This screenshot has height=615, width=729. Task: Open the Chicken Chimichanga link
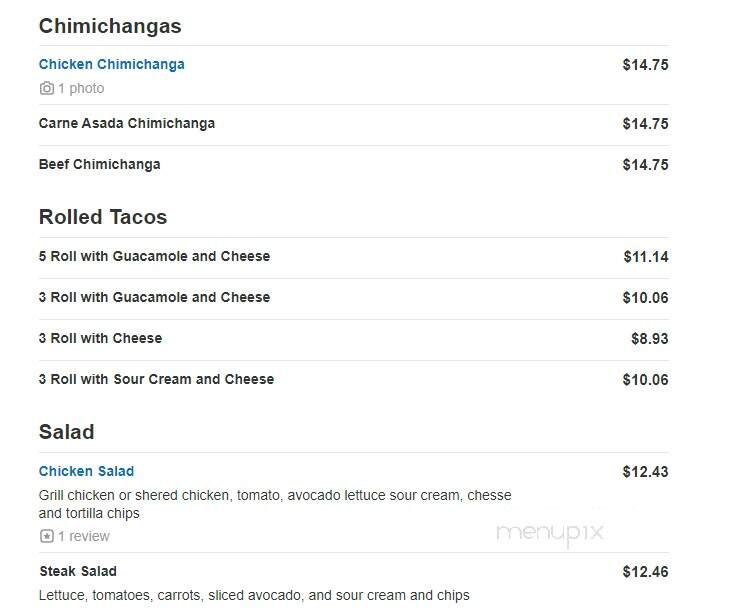(112, 64)
